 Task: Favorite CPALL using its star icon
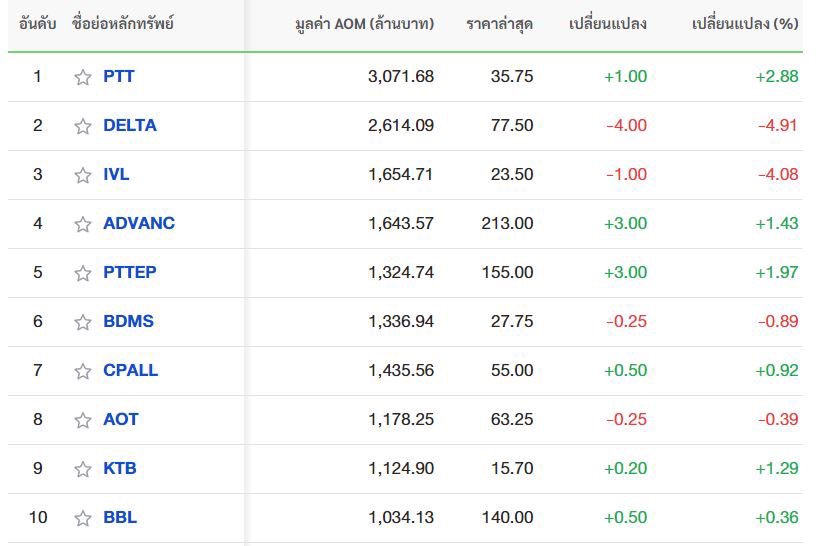[83, 371]
